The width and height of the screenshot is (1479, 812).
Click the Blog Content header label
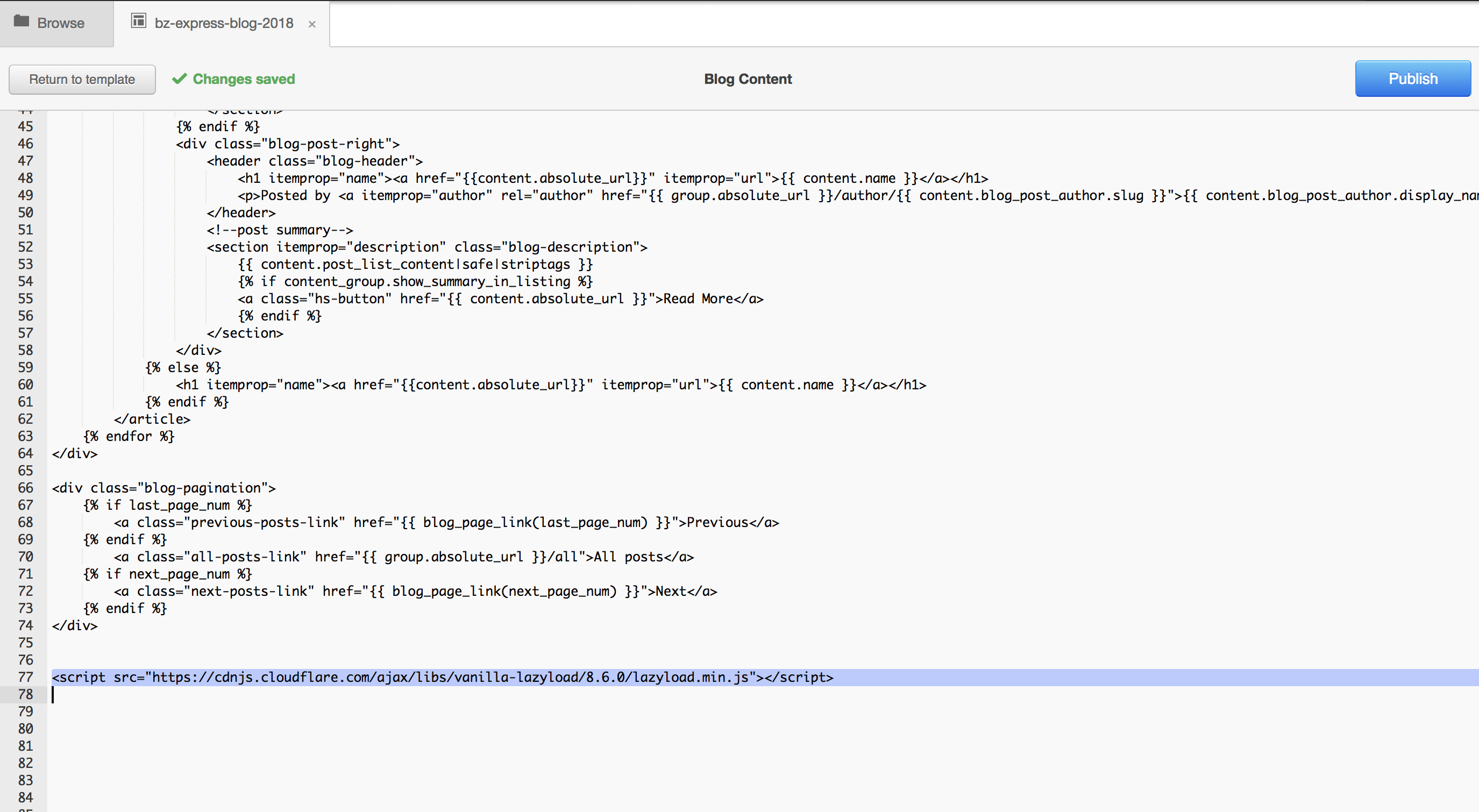click(x=748, y=79)
